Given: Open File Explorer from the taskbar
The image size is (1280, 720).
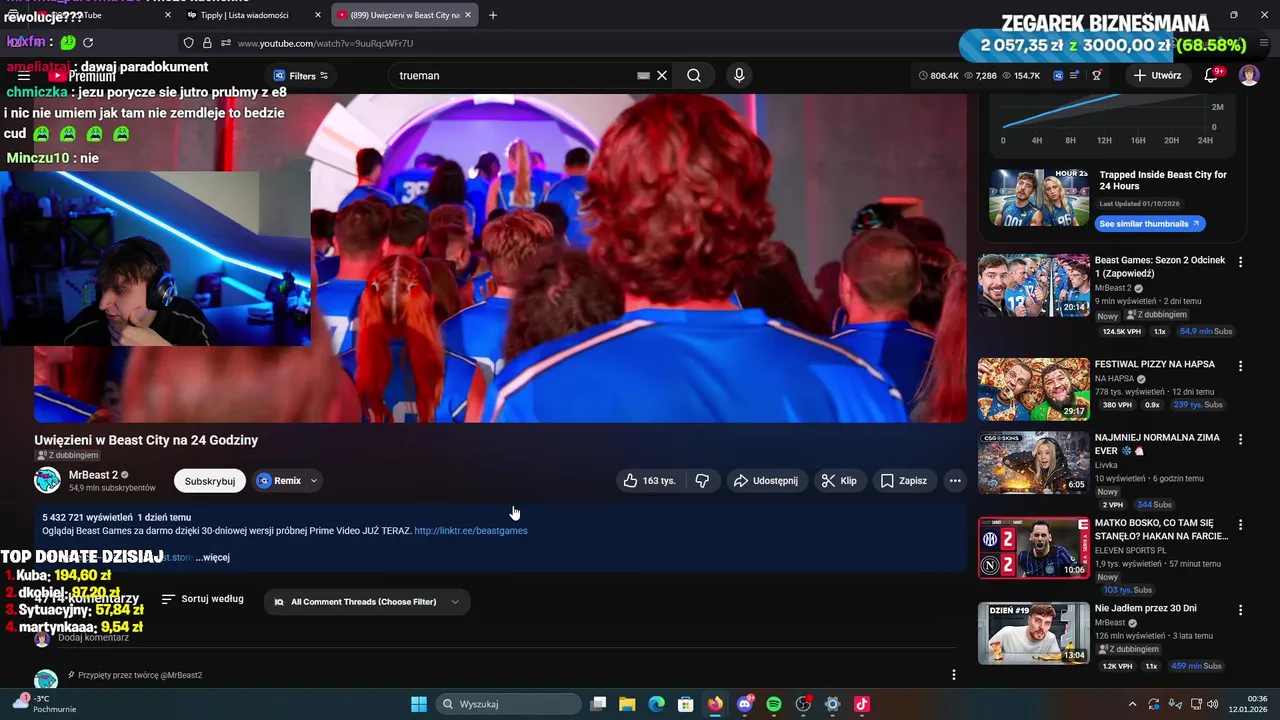Looking at the screenshot, I should pos(627,704).
